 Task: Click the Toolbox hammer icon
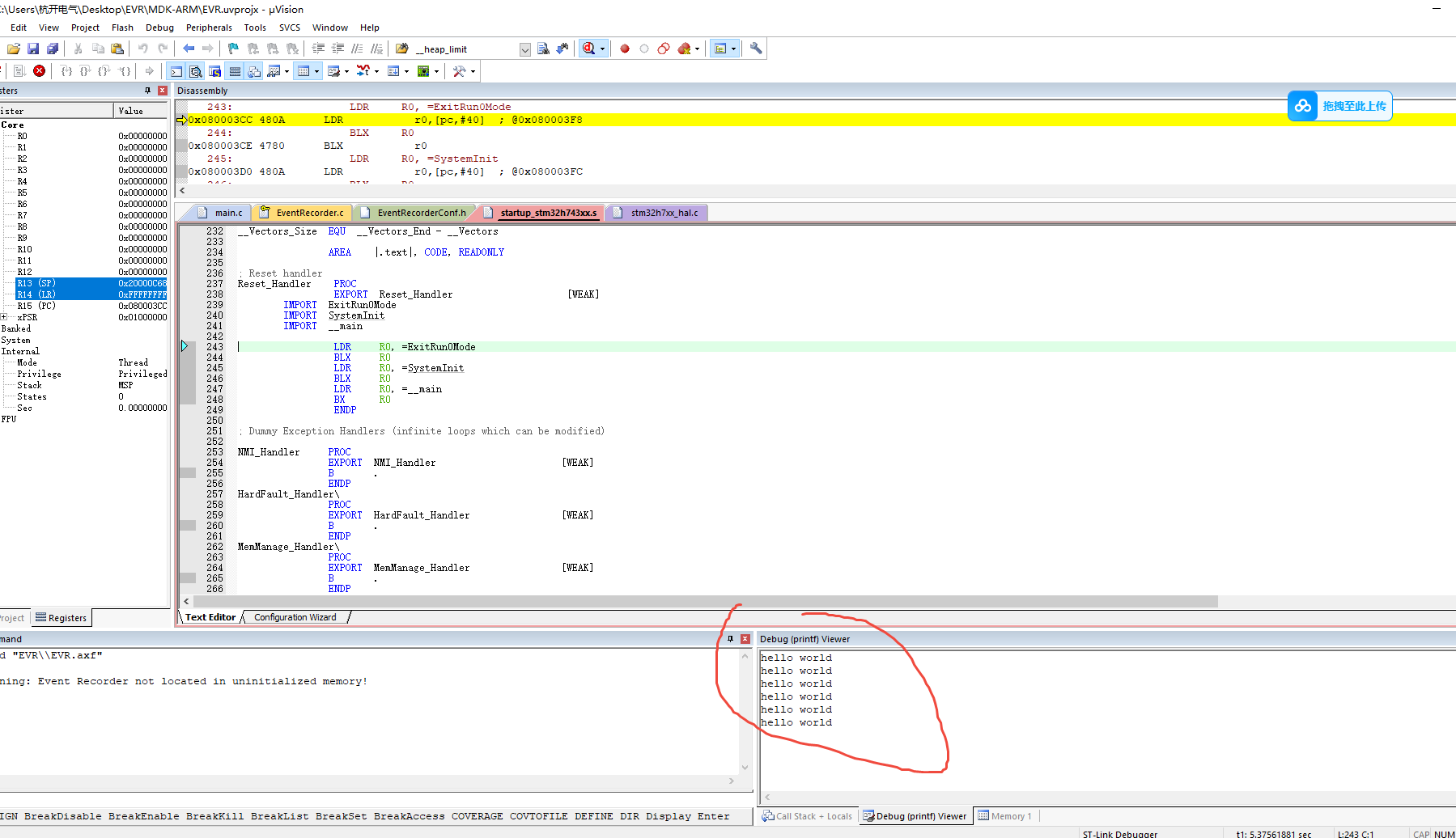[x=459, y=71]
